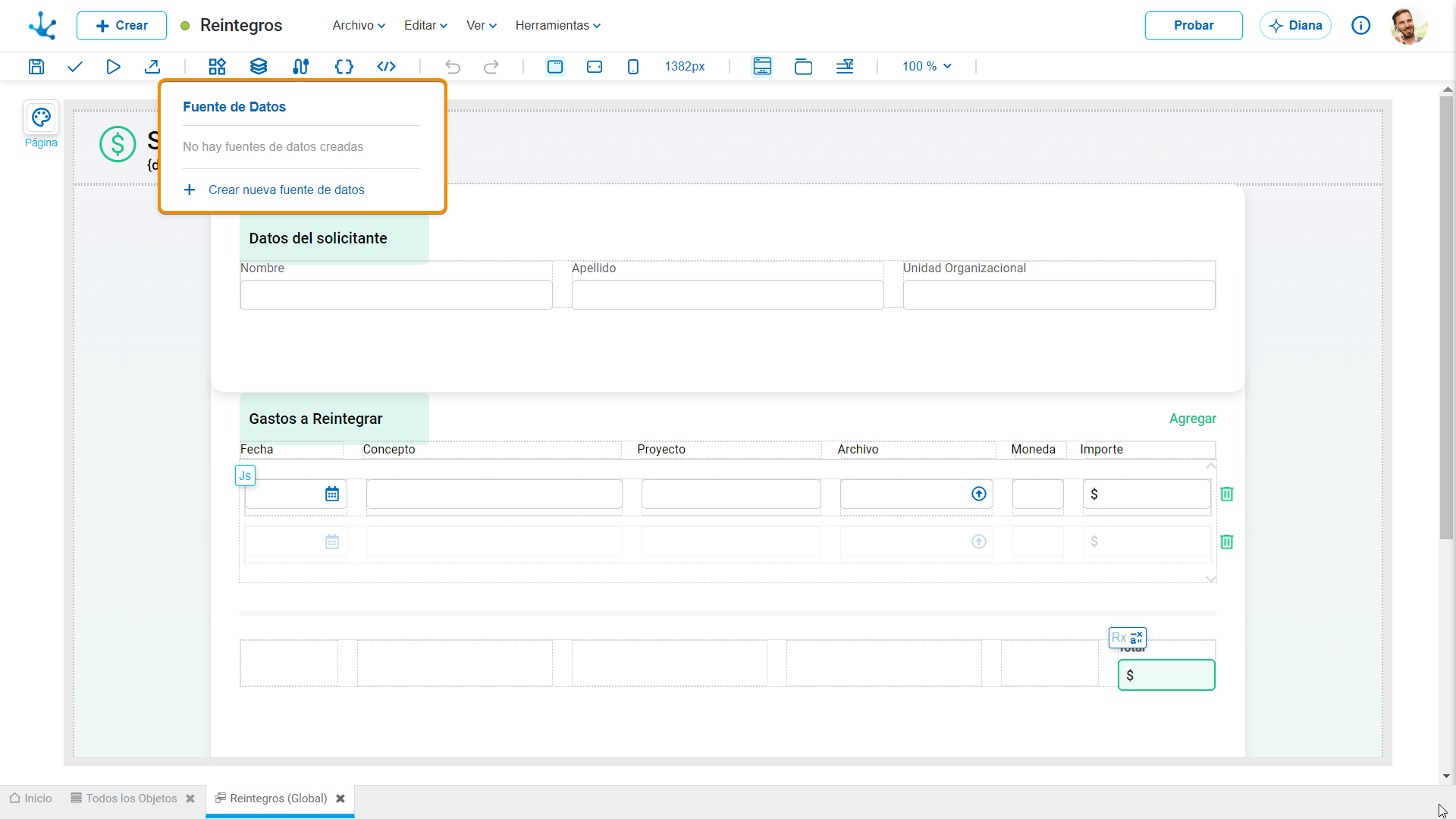Click Crear nueva fuente de datos
This screenshot has width=1456, height=819.
pyautogui.click(x=274, y=190)
